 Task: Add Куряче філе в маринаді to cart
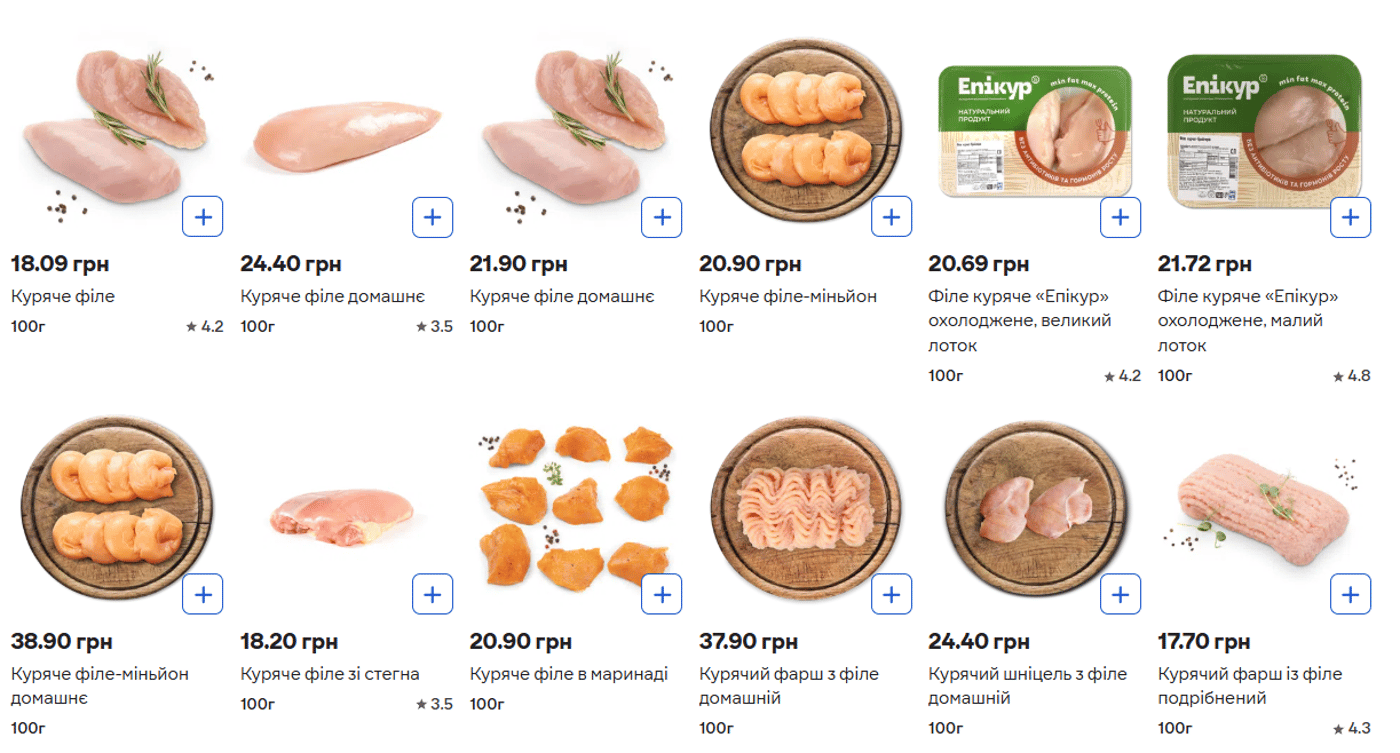pyautogui.click(x=661, y=594)
